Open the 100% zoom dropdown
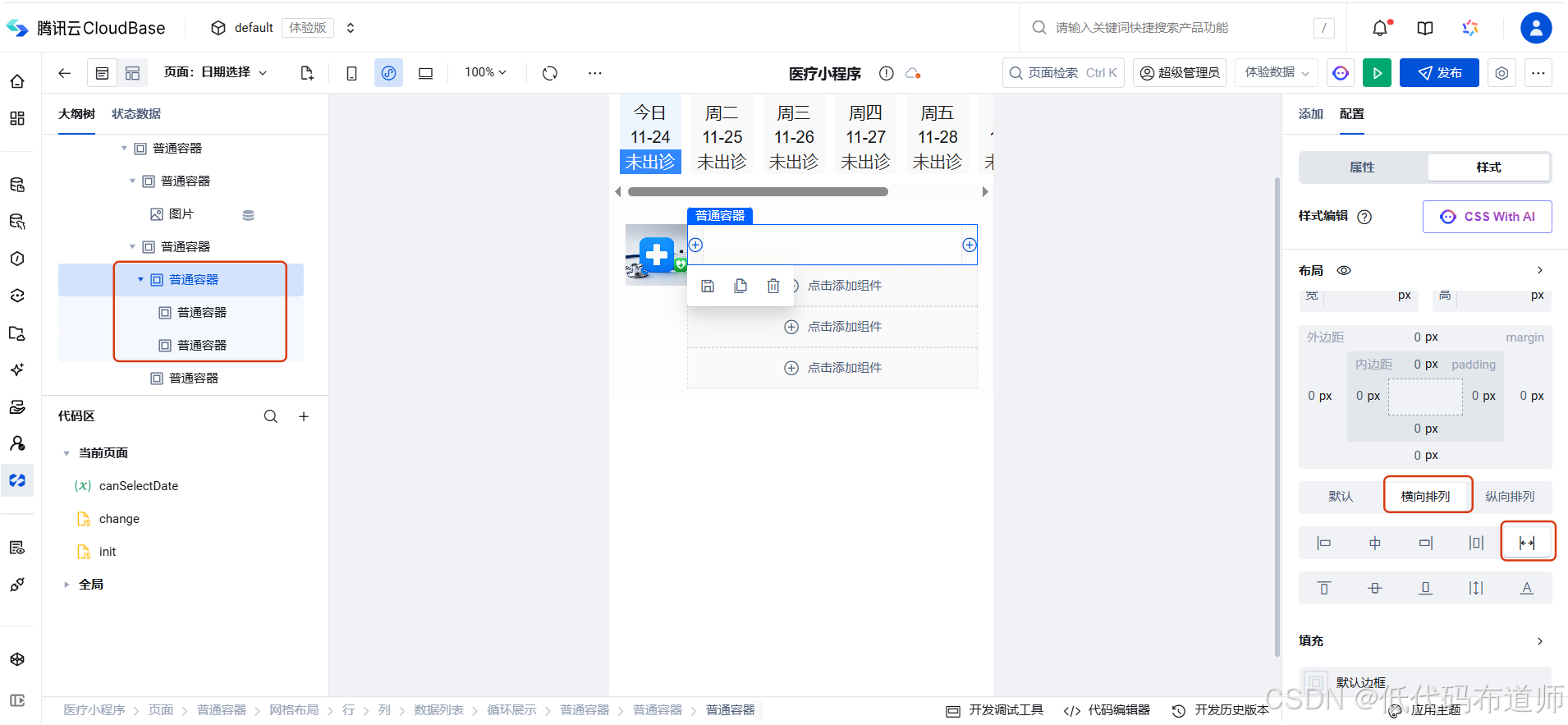Viewport: 1568px width, 725px height. (x=485, y=72)
